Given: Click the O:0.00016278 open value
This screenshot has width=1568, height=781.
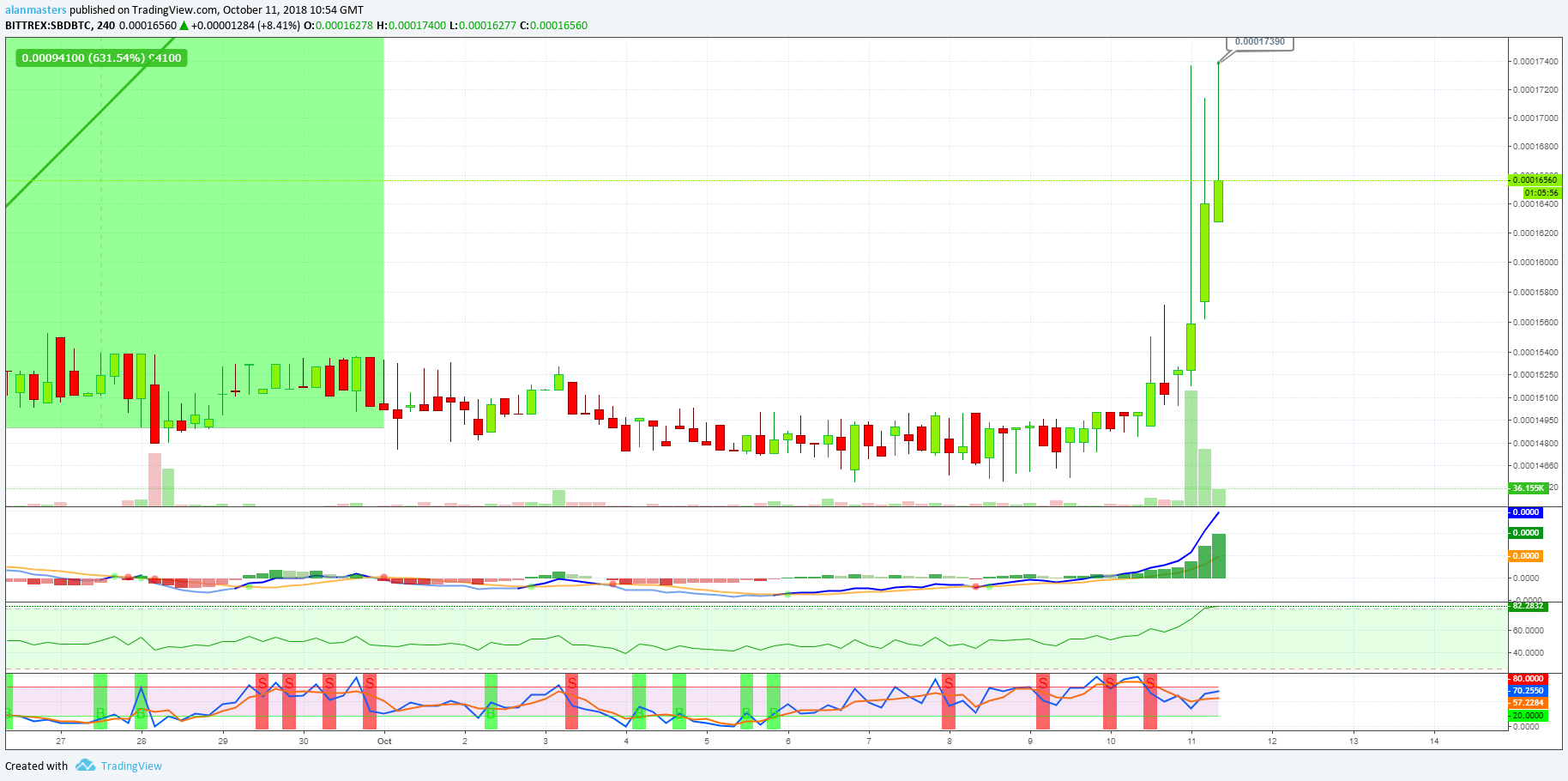Looking at the screenshot, I should point(339,26).
